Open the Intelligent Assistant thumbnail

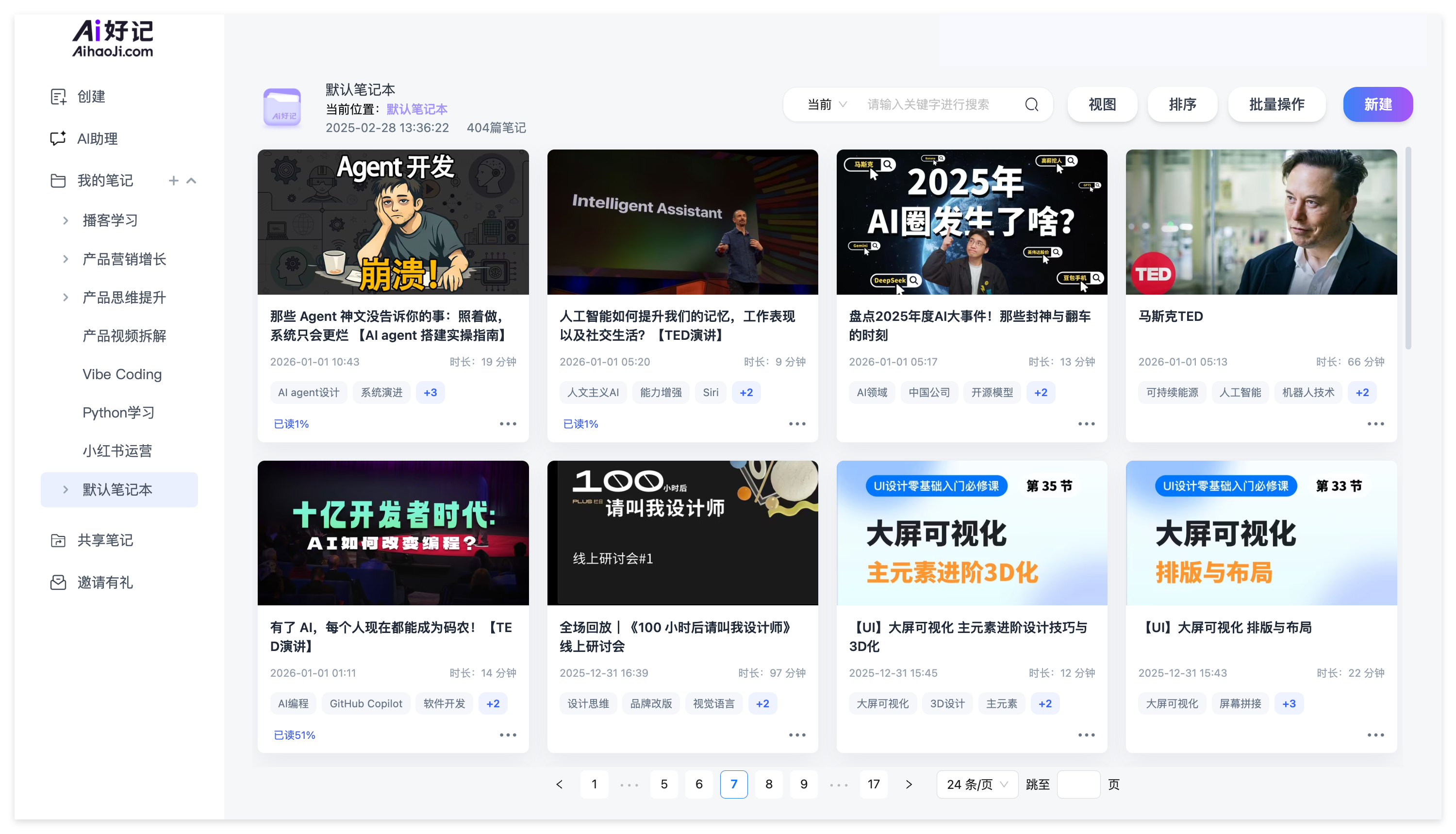pos(682,222)
